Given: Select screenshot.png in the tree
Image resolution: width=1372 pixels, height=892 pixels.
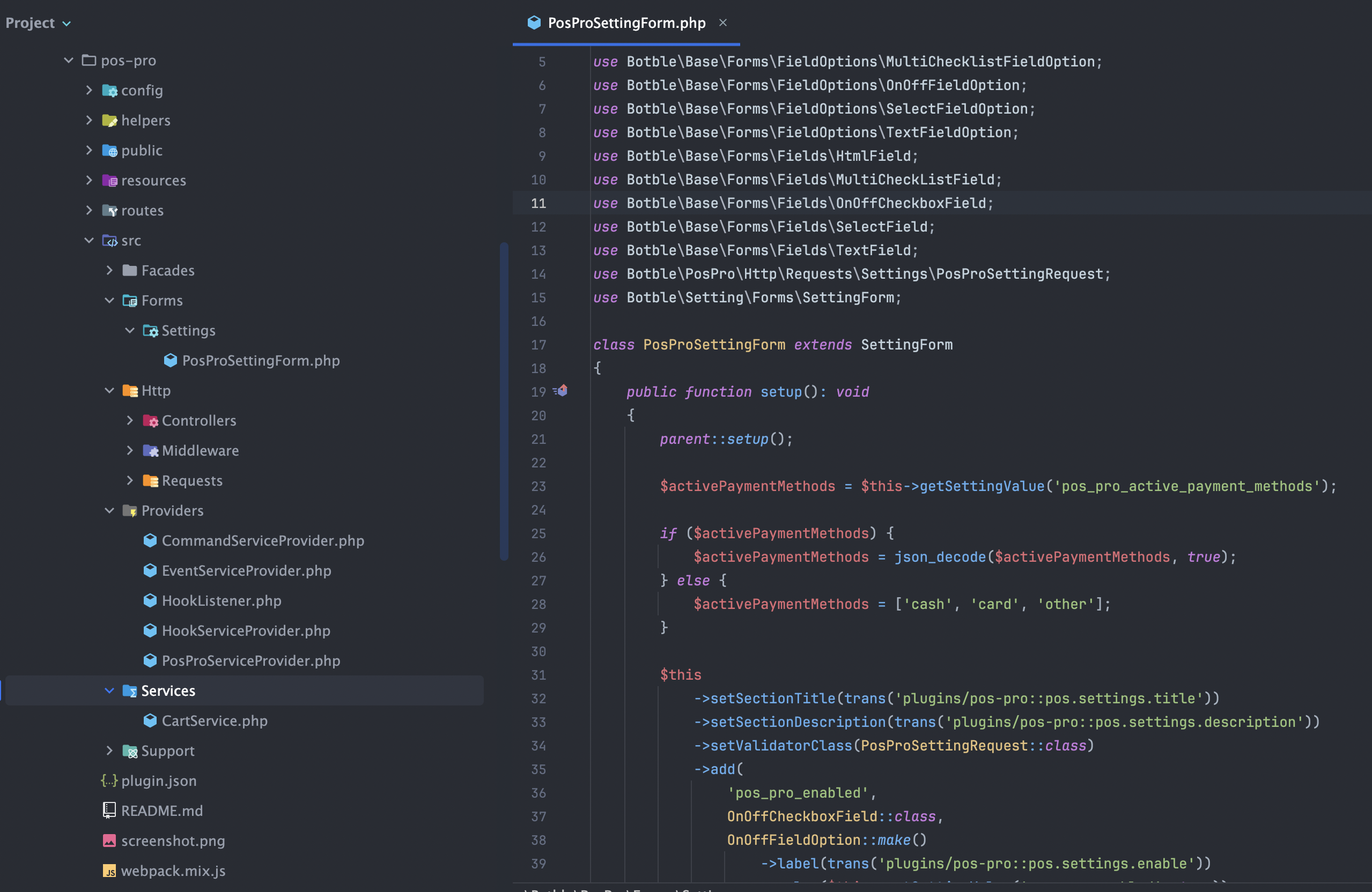Looking at the screenshot, I should coord(173,841).
